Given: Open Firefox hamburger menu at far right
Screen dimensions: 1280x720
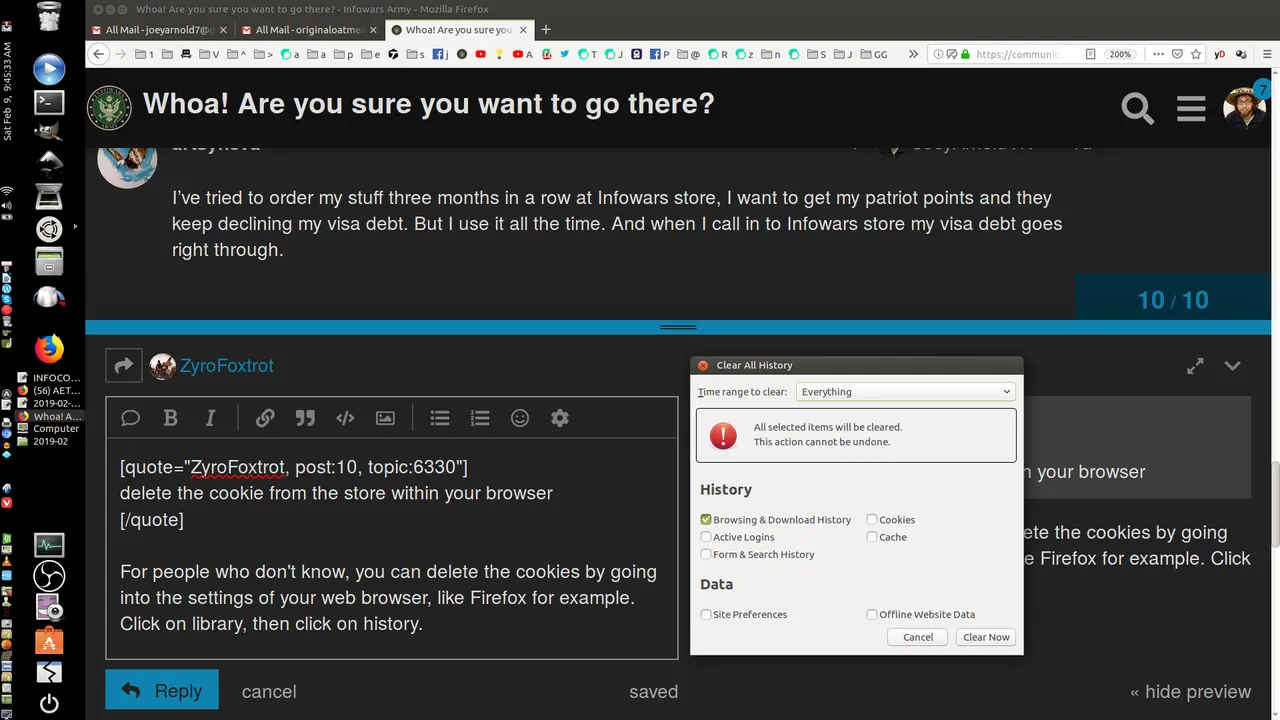Looking at the screenshot, I should (1265, 55).
